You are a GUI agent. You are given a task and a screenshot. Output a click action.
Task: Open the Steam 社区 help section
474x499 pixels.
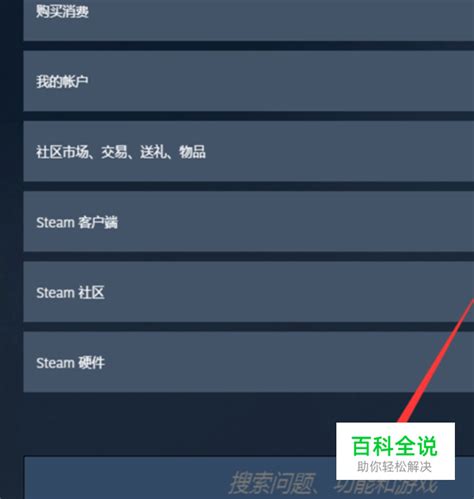pyautogui.click(x=249, y=292)
